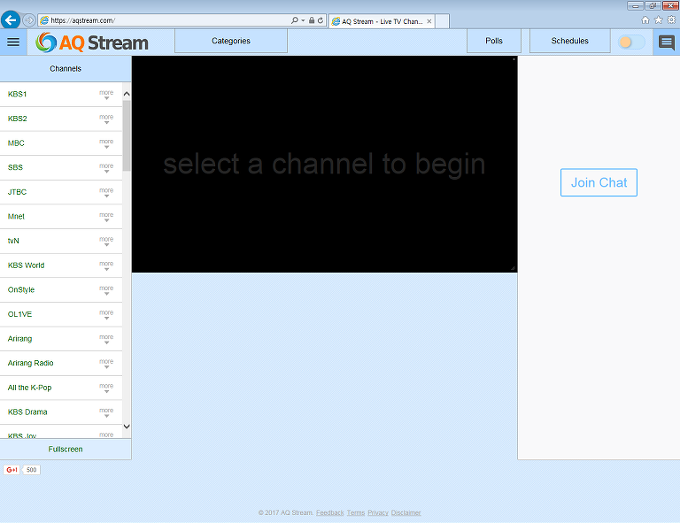The image size is (680, 523).
Task: Expand more options for Arirang Radio
Action: pos(106,363)
